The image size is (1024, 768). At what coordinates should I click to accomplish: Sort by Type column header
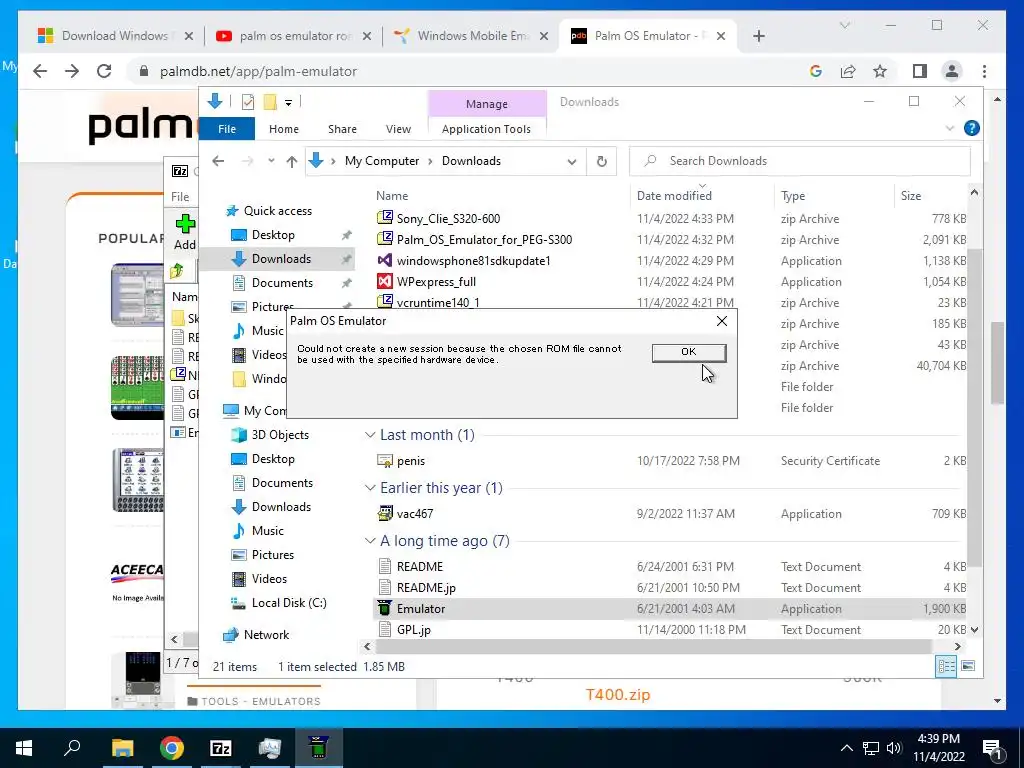(793, 195)
